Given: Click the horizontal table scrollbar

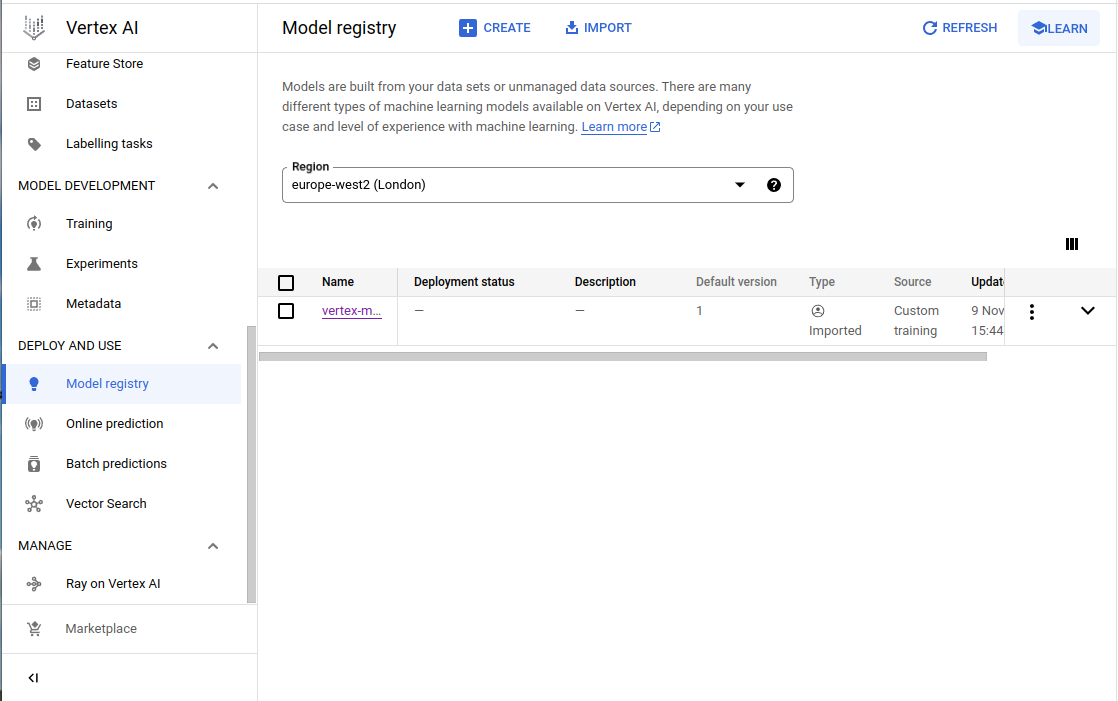Looking at the screenshot, I should (622, 356).
